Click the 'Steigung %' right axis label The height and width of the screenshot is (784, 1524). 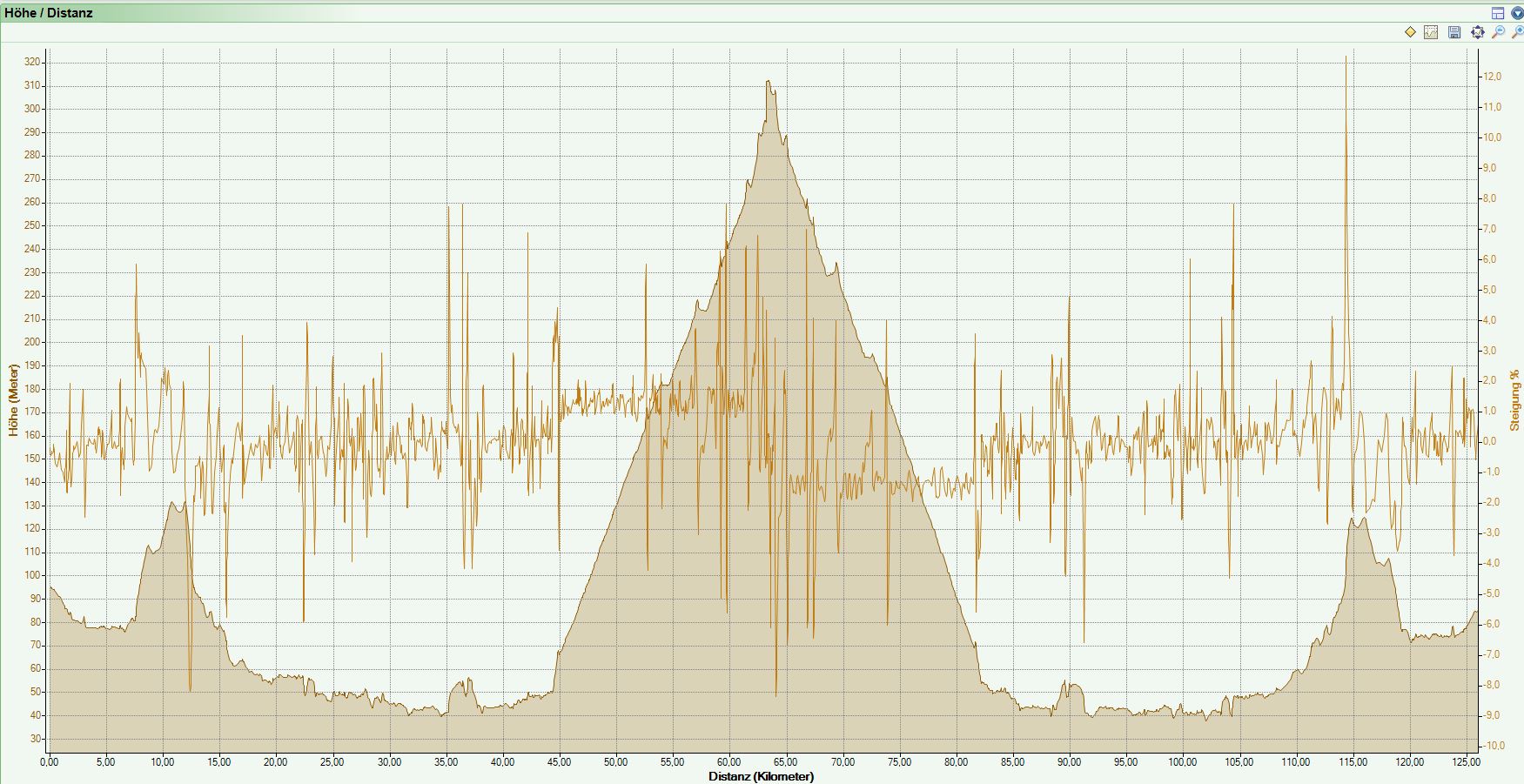(x=1514, y=400)
